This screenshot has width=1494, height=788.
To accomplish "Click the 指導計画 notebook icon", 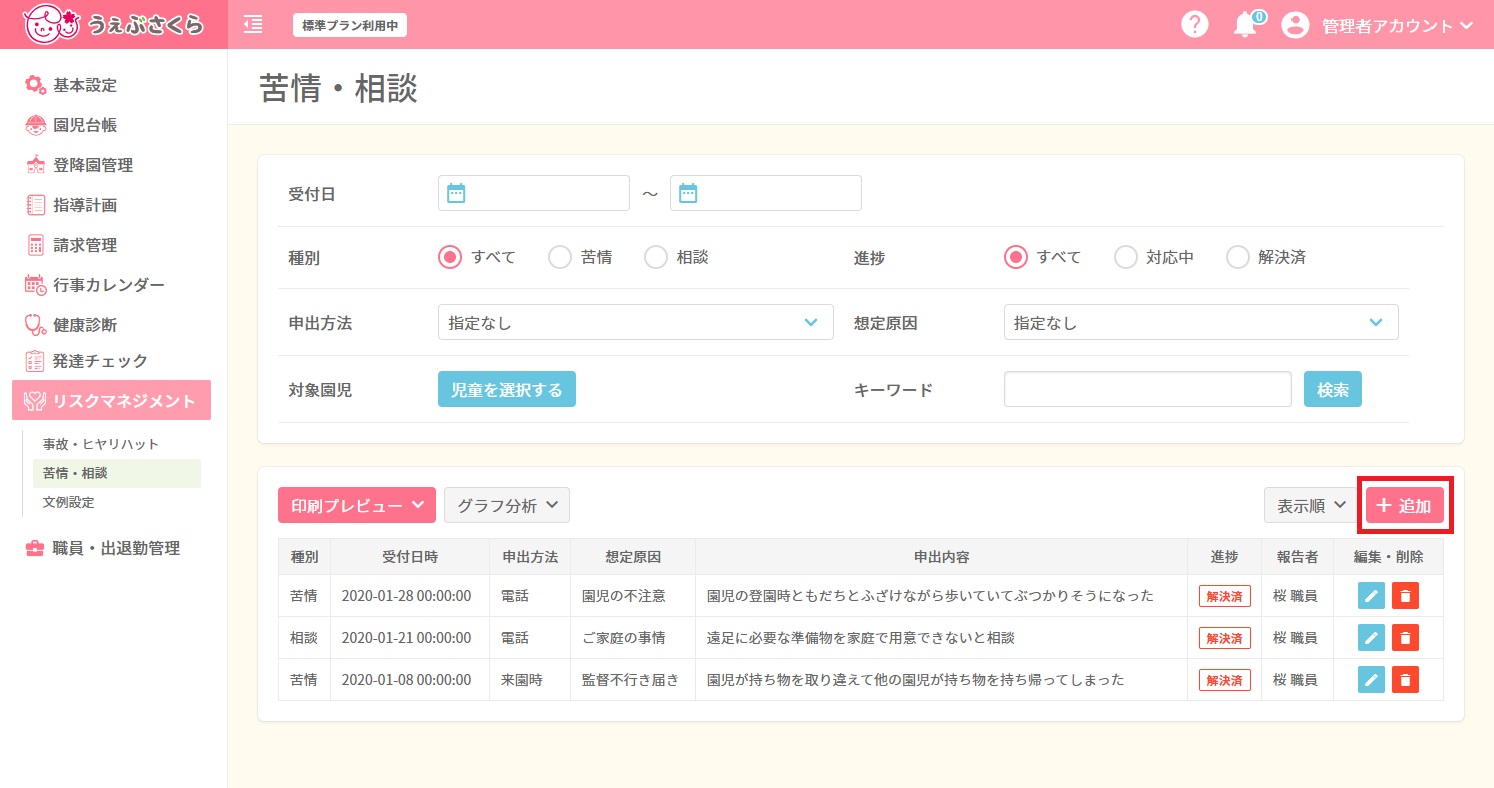I will point(35,205).
